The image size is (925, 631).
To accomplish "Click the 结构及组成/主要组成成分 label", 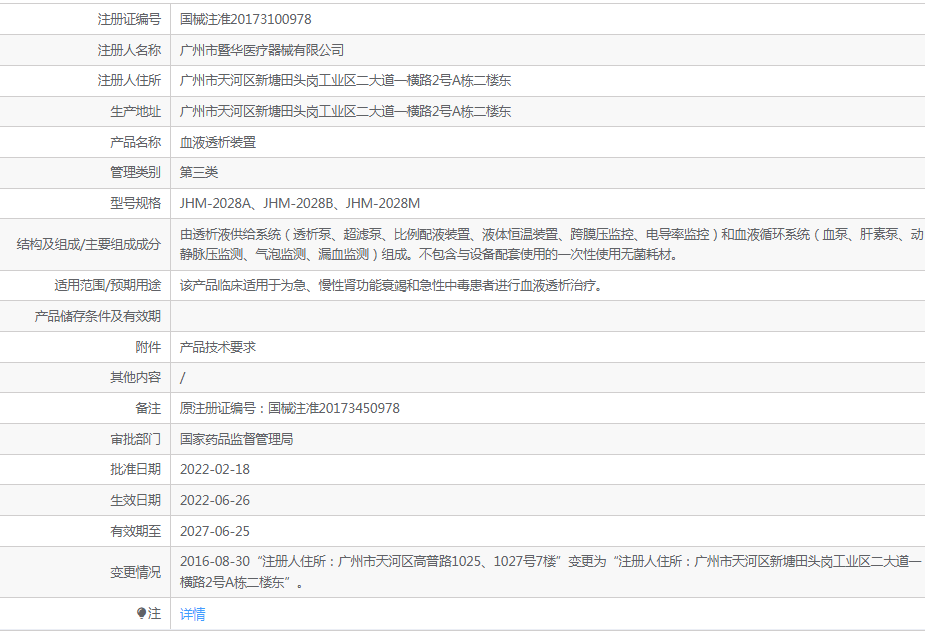I will [88, 244].
